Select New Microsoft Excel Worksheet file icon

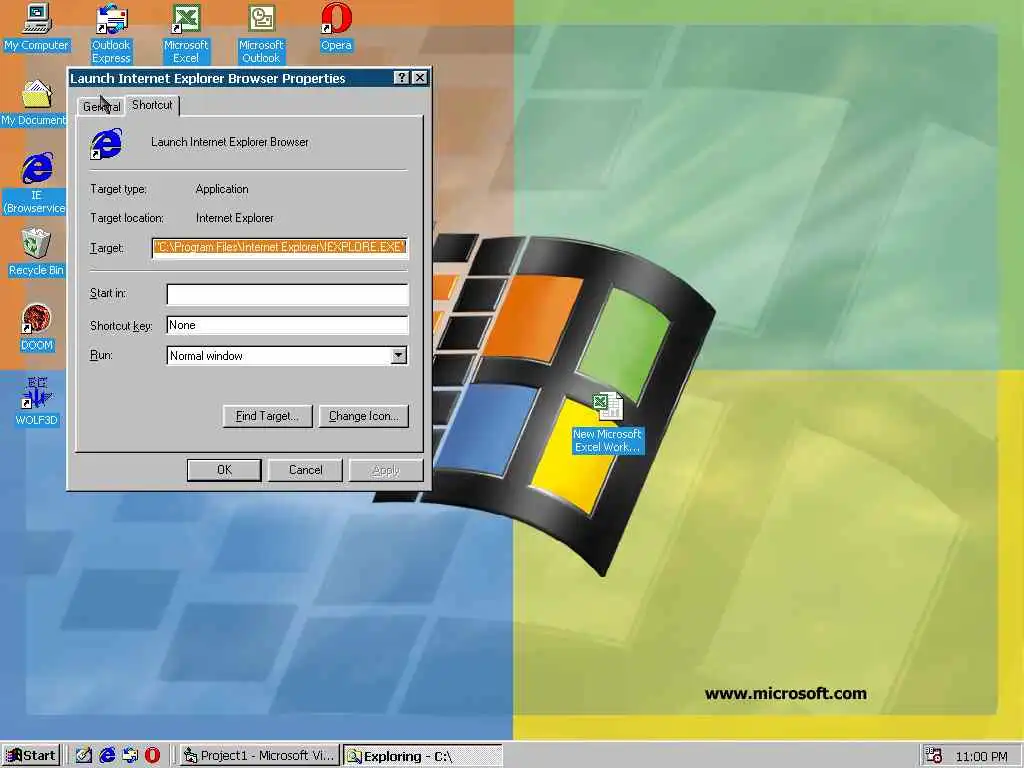pos(608,423)
